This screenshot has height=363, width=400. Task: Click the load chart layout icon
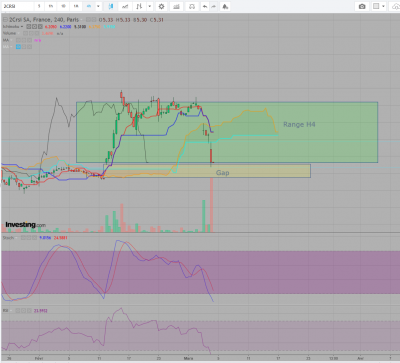coord(192,6)
